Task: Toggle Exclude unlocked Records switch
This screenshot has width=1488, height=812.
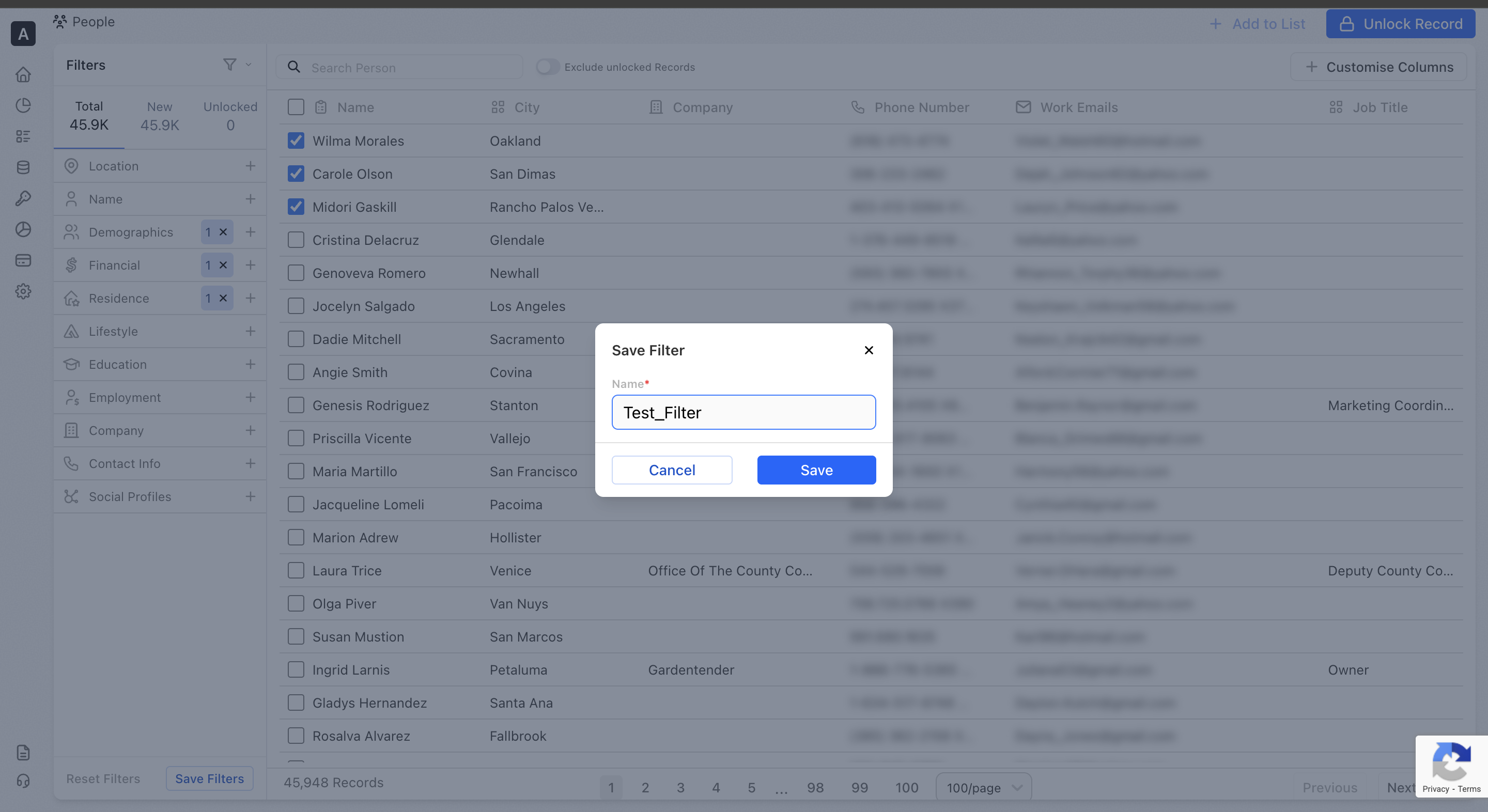Action: click(x=547, y=67)
